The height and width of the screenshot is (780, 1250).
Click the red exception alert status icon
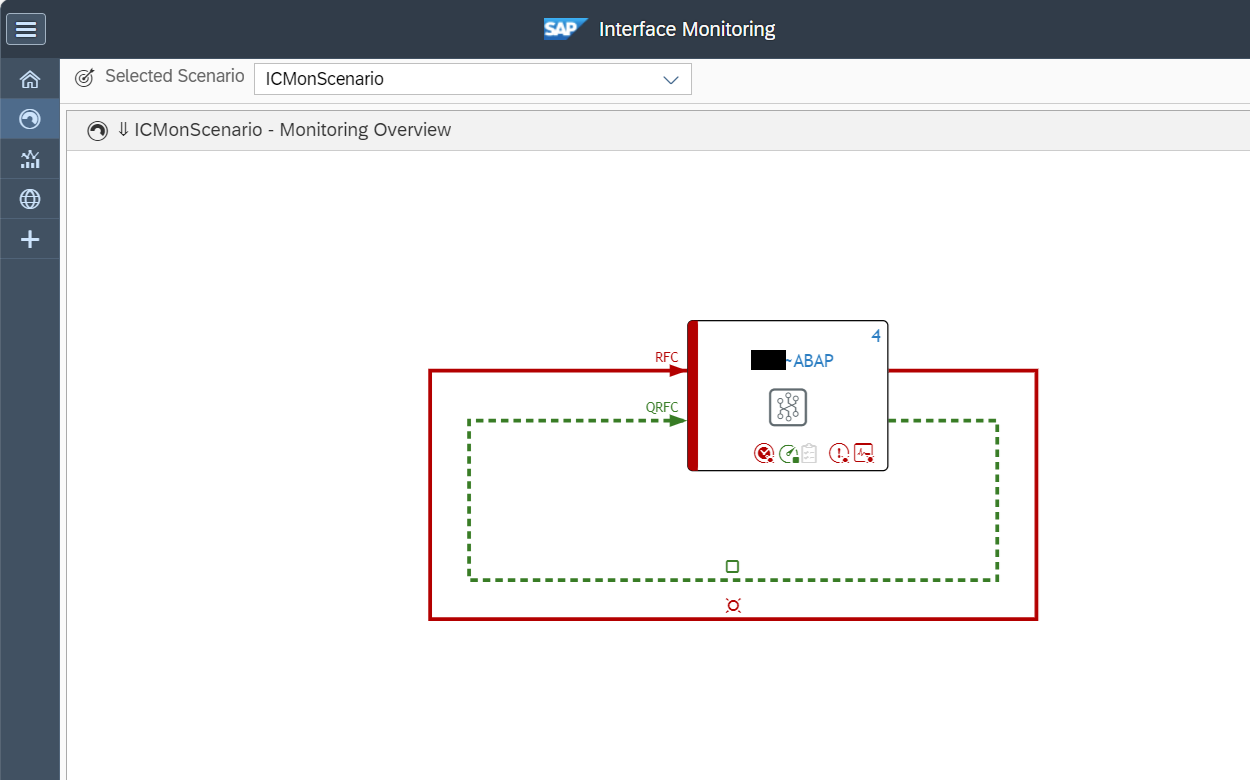click(x=839, y=453)
